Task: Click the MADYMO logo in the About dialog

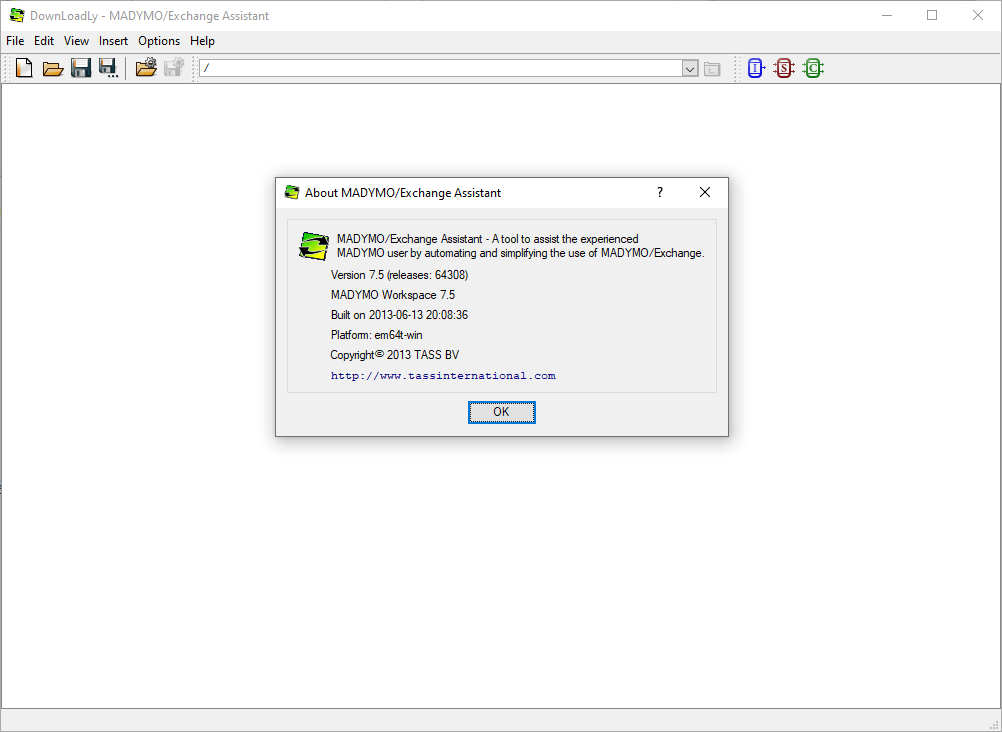Action: [x=313, y=245]
